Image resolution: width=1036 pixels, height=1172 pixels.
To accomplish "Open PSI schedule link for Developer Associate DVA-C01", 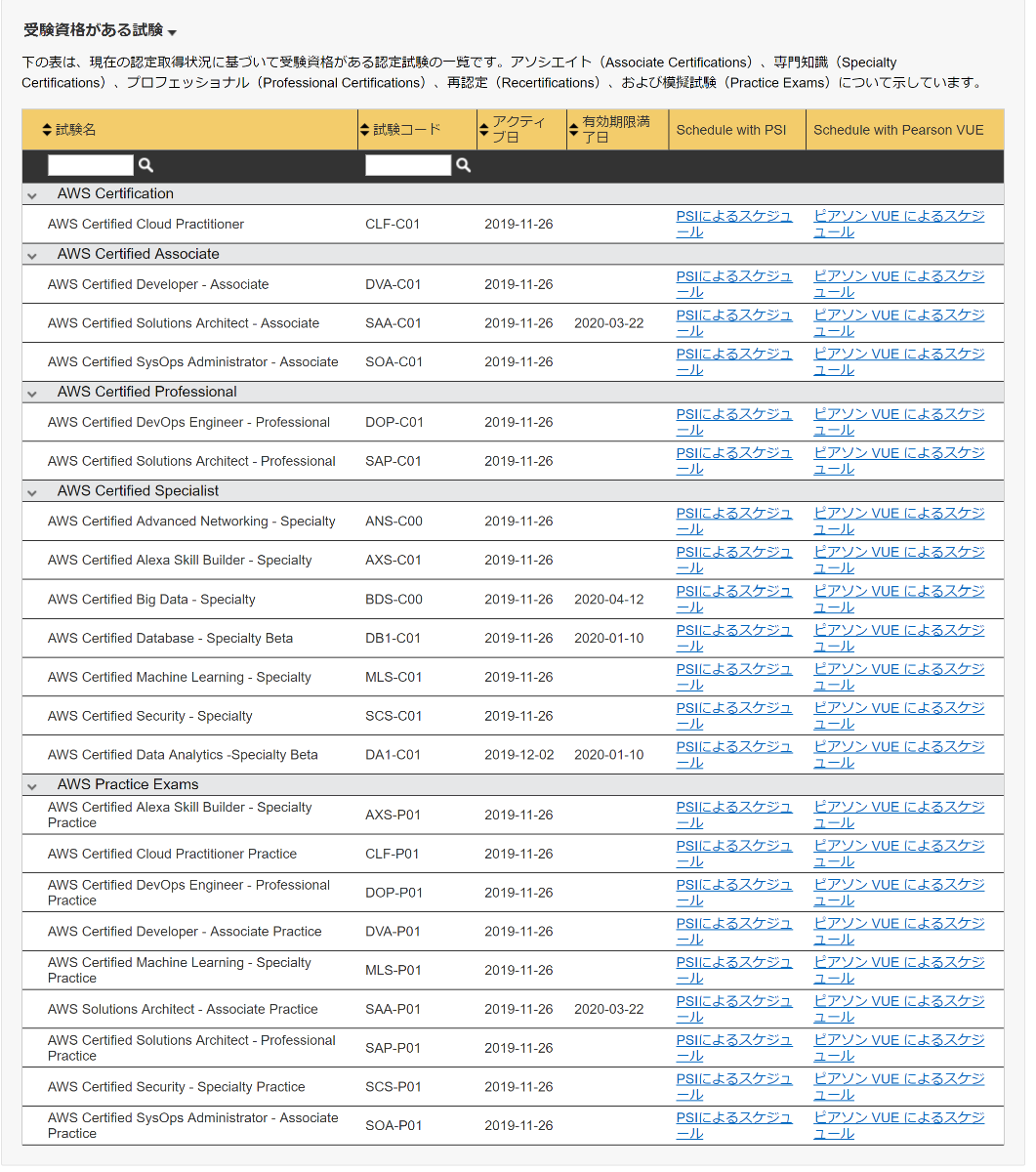I will 734,284.
